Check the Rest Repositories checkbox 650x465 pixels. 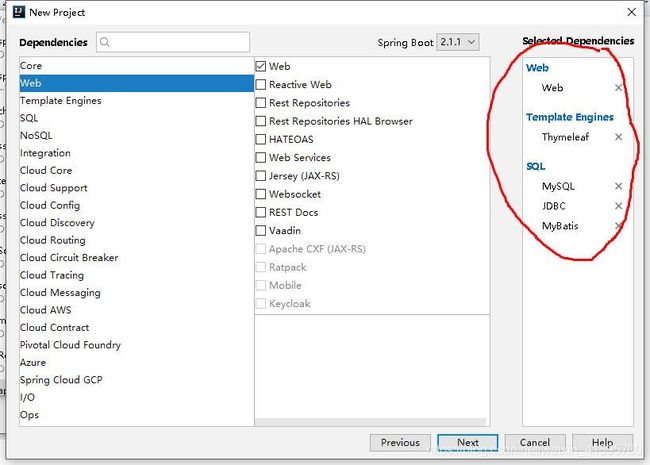[261, 103]
